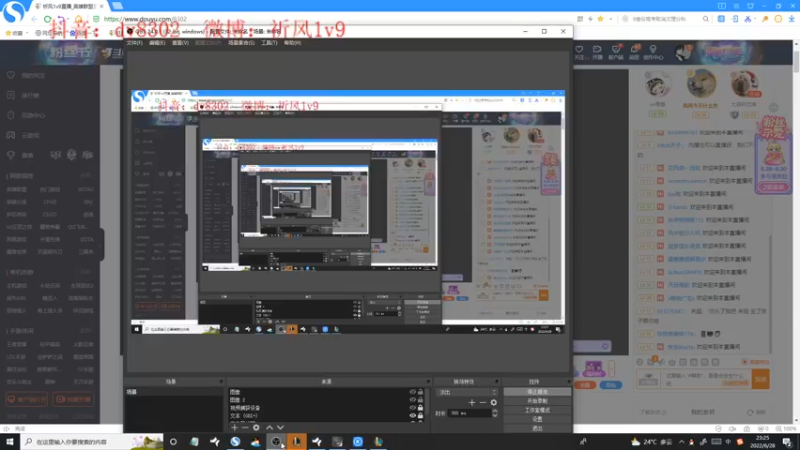Open Douyu 消息 messages icon
The image size is (800, 450).
tap(634, 52)
